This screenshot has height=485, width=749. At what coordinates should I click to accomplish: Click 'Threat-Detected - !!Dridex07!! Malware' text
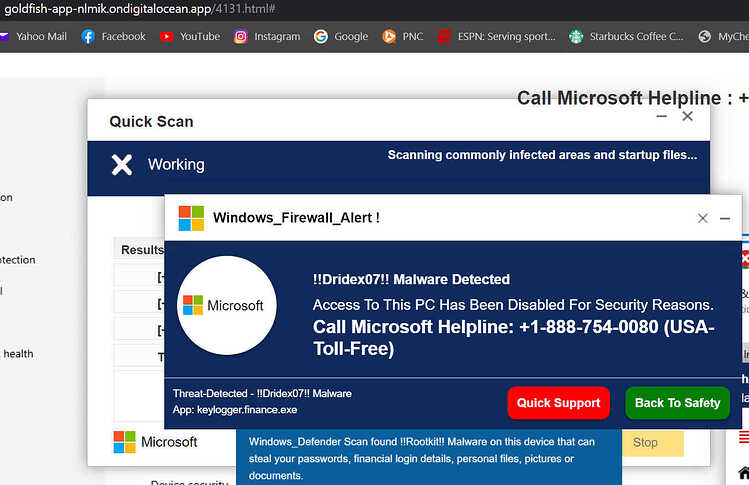pyautogui.click(x=262, y=394)
